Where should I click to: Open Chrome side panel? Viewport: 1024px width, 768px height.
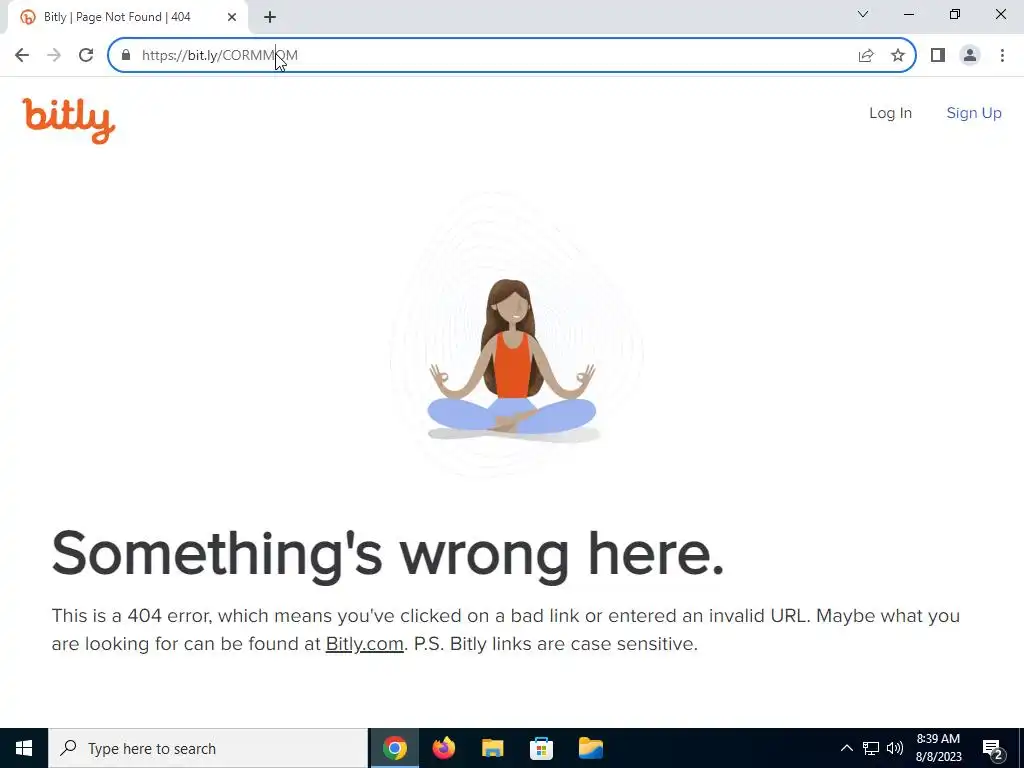938,56
